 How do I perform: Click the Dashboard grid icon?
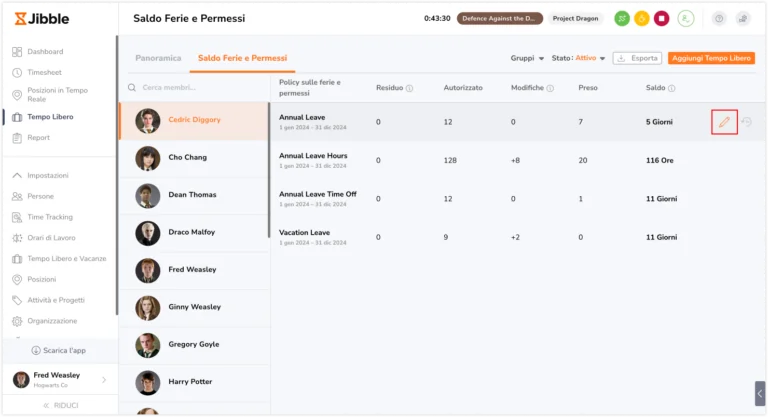(x=17, y=51)
